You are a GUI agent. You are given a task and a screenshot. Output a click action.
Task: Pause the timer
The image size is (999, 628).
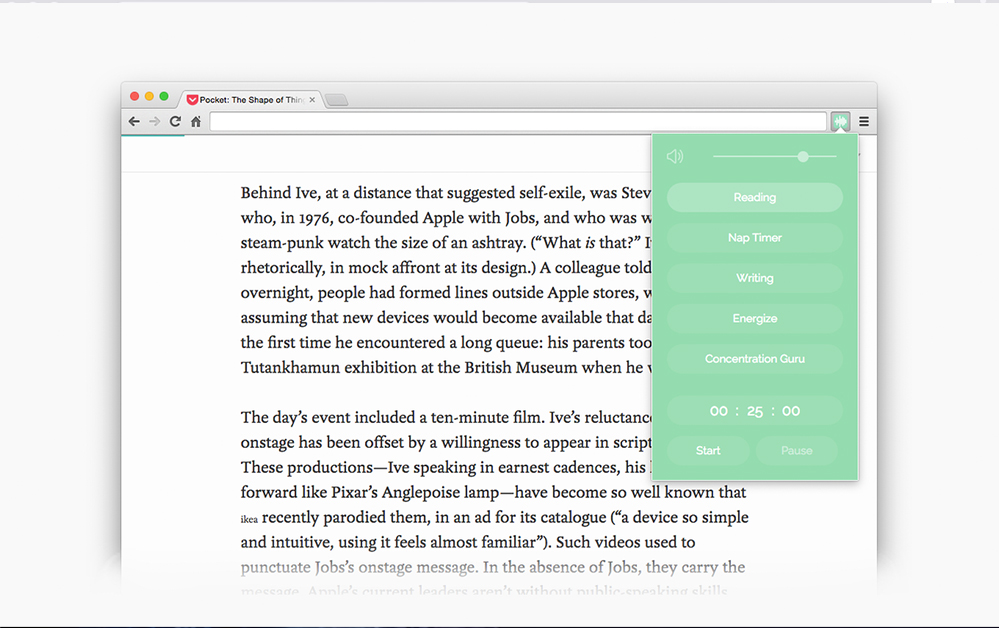point(796,450)
